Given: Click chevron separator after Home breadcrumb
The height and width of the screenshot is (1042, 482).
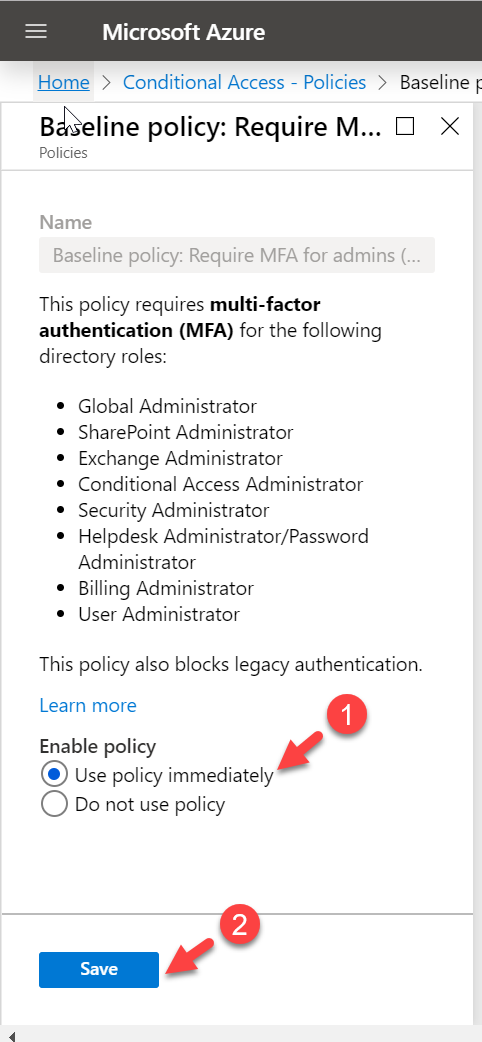Looking at the screenshot, I should tap(106, 82).
